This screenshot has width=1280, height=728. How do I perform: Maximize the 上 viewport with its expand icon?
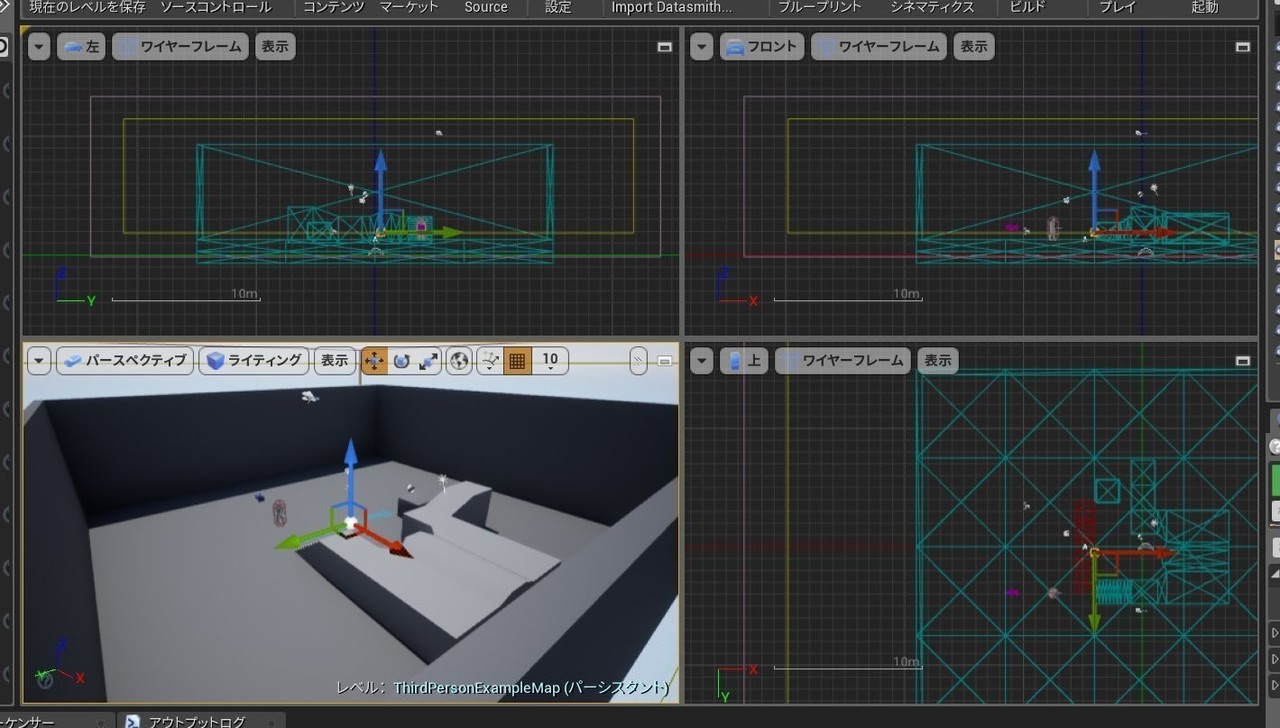coord(1242,360)
